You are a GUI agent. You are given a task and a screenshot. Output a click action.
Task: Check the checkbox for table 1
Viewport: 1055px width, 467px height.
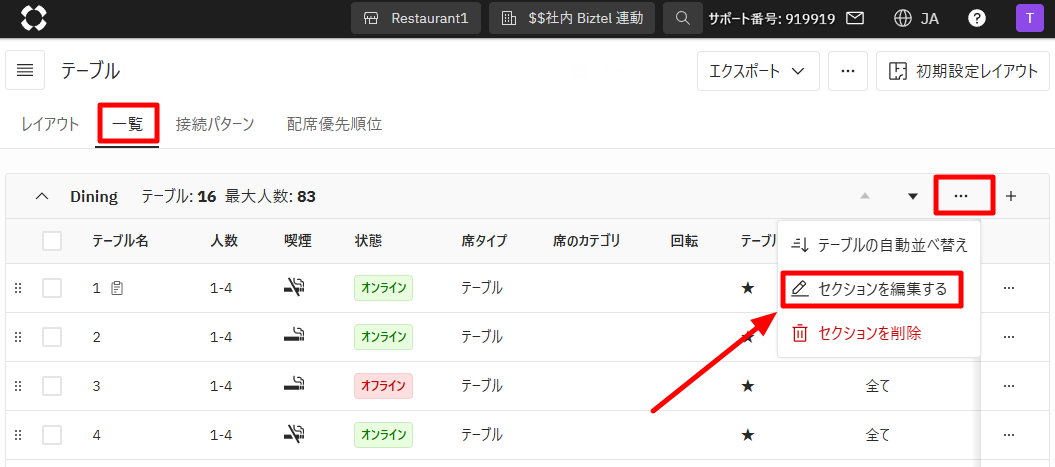tap(52, 288)
